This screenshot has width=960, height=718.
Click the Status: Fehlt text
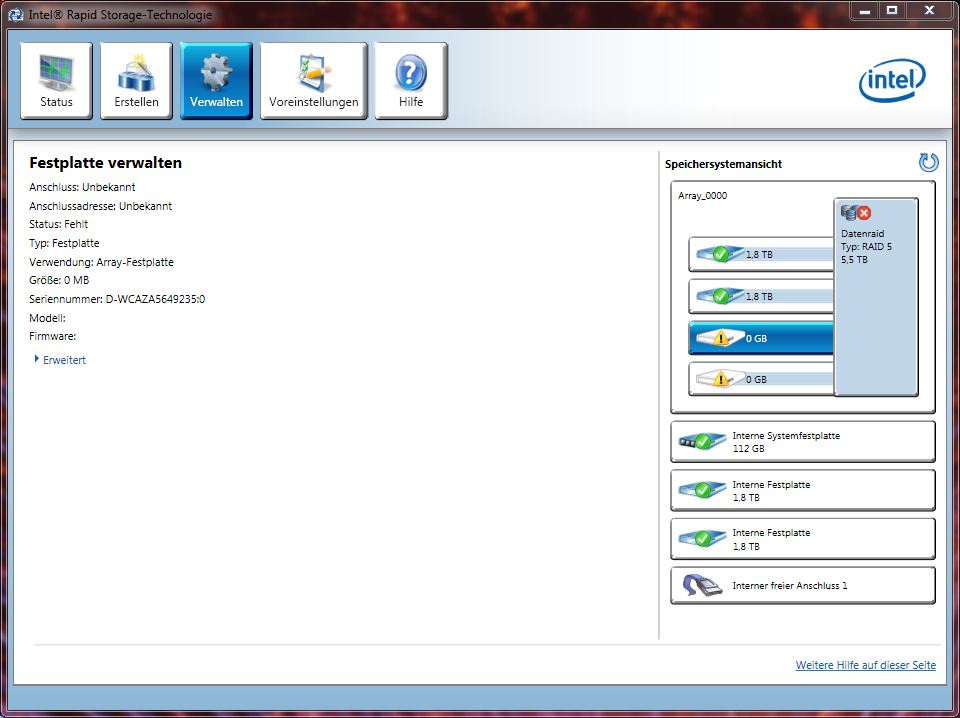[x=59, y=224]
